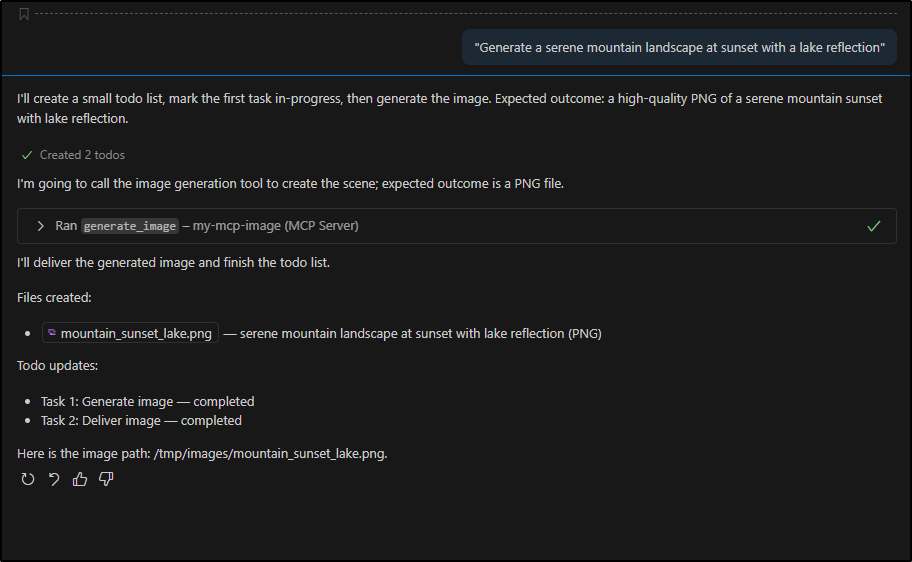Expand the Ran generate_image tool call chevron
Image resolution: width=912 pixels, height=562 pixels.
point(41,226)
